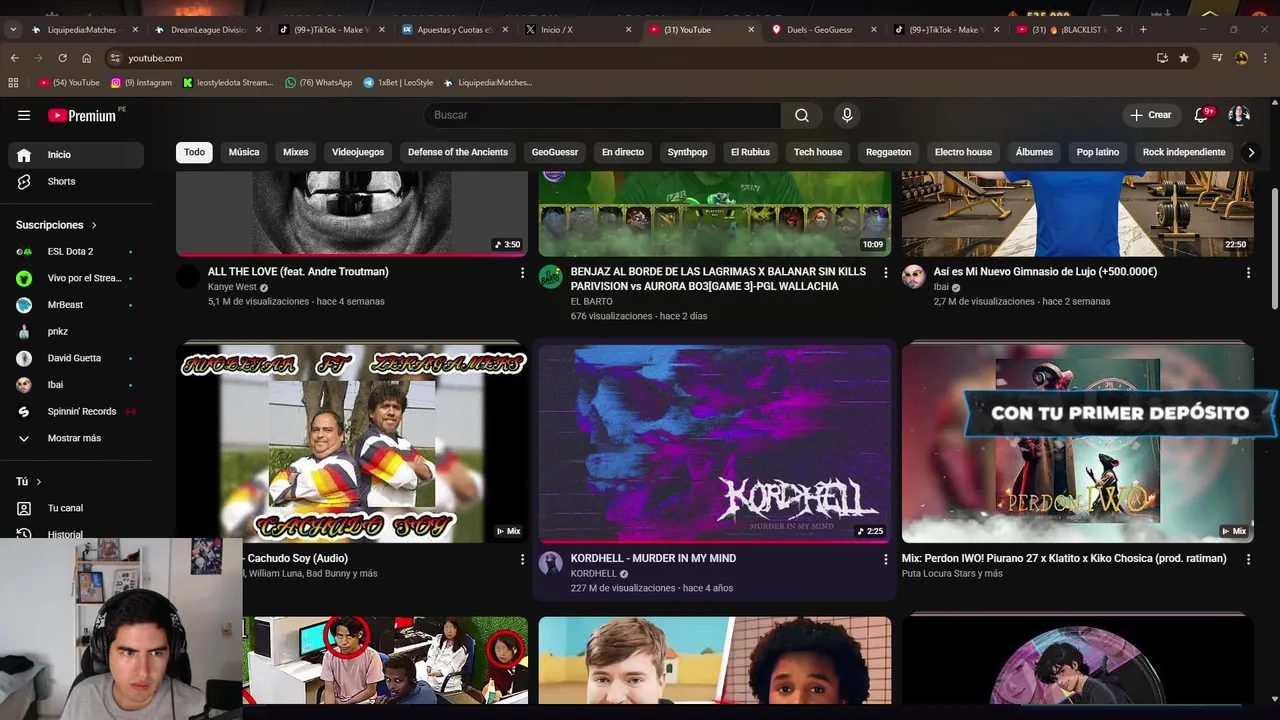Open the notifications bell

[1201, 115]
